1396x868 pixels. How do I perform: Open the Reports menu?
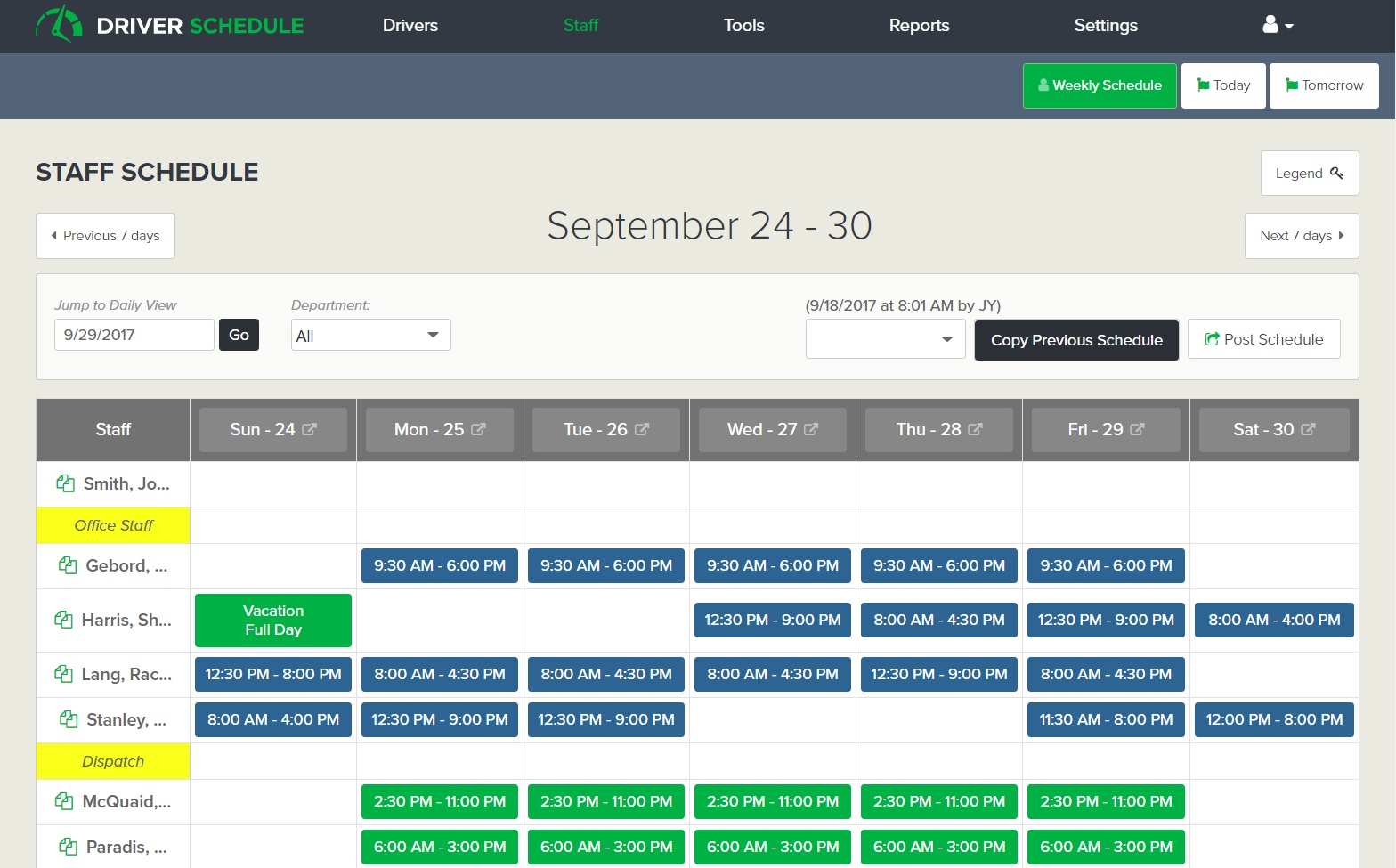920,26
